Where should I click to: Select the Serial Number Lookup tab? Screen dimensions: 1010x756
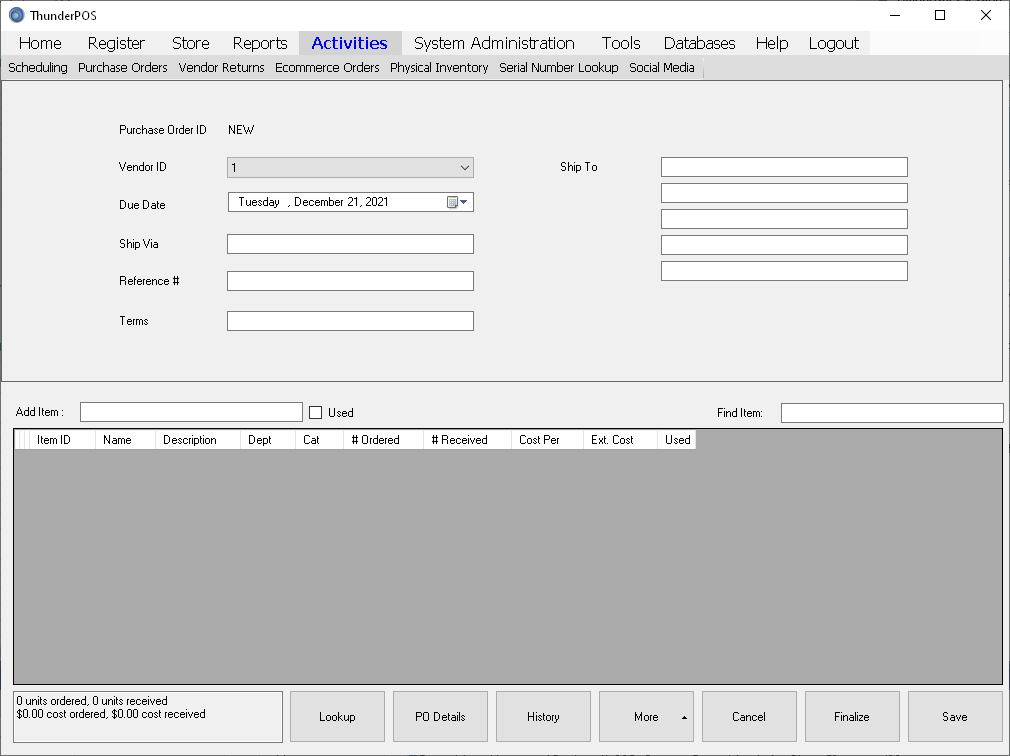[558, 68]
